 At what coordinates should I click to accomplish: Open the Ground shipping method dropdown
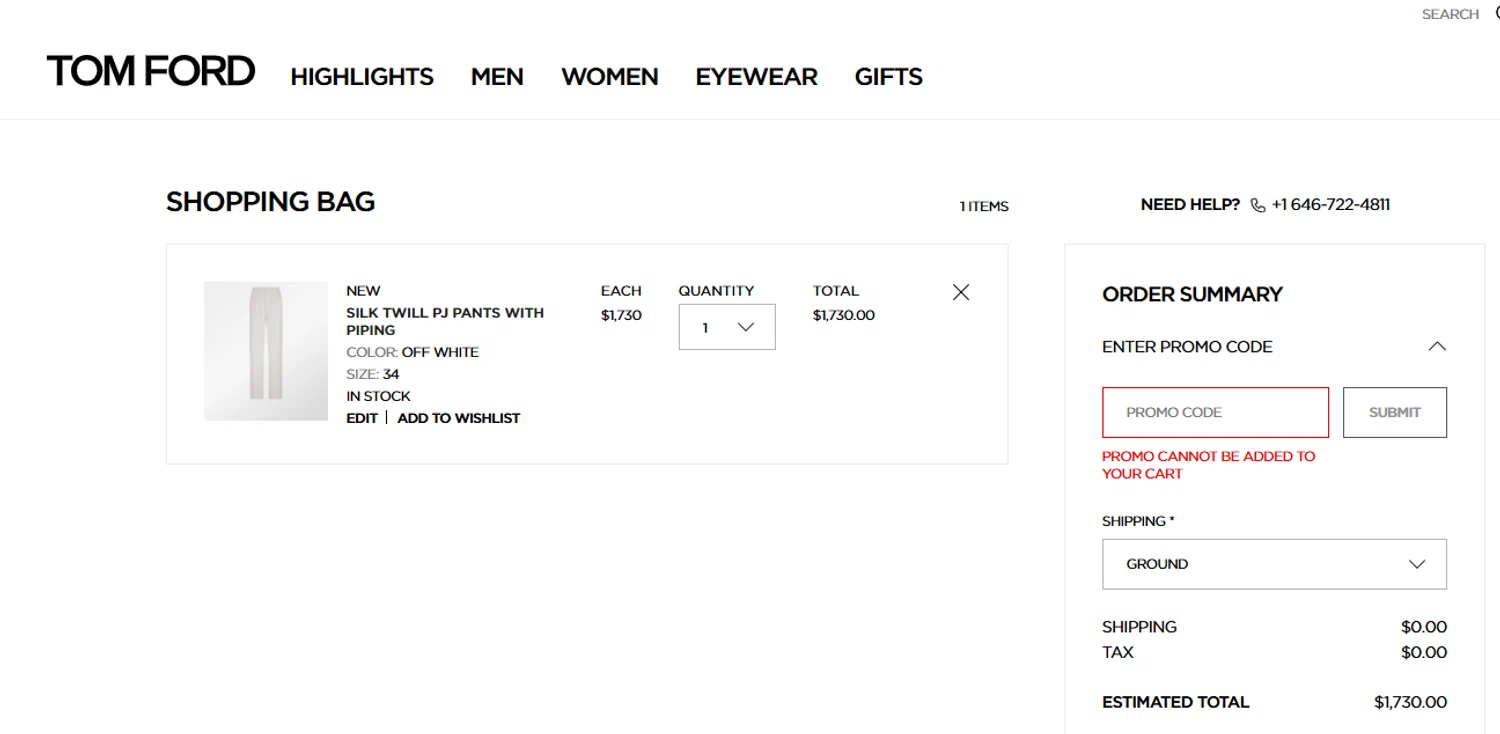point(1274,564)
